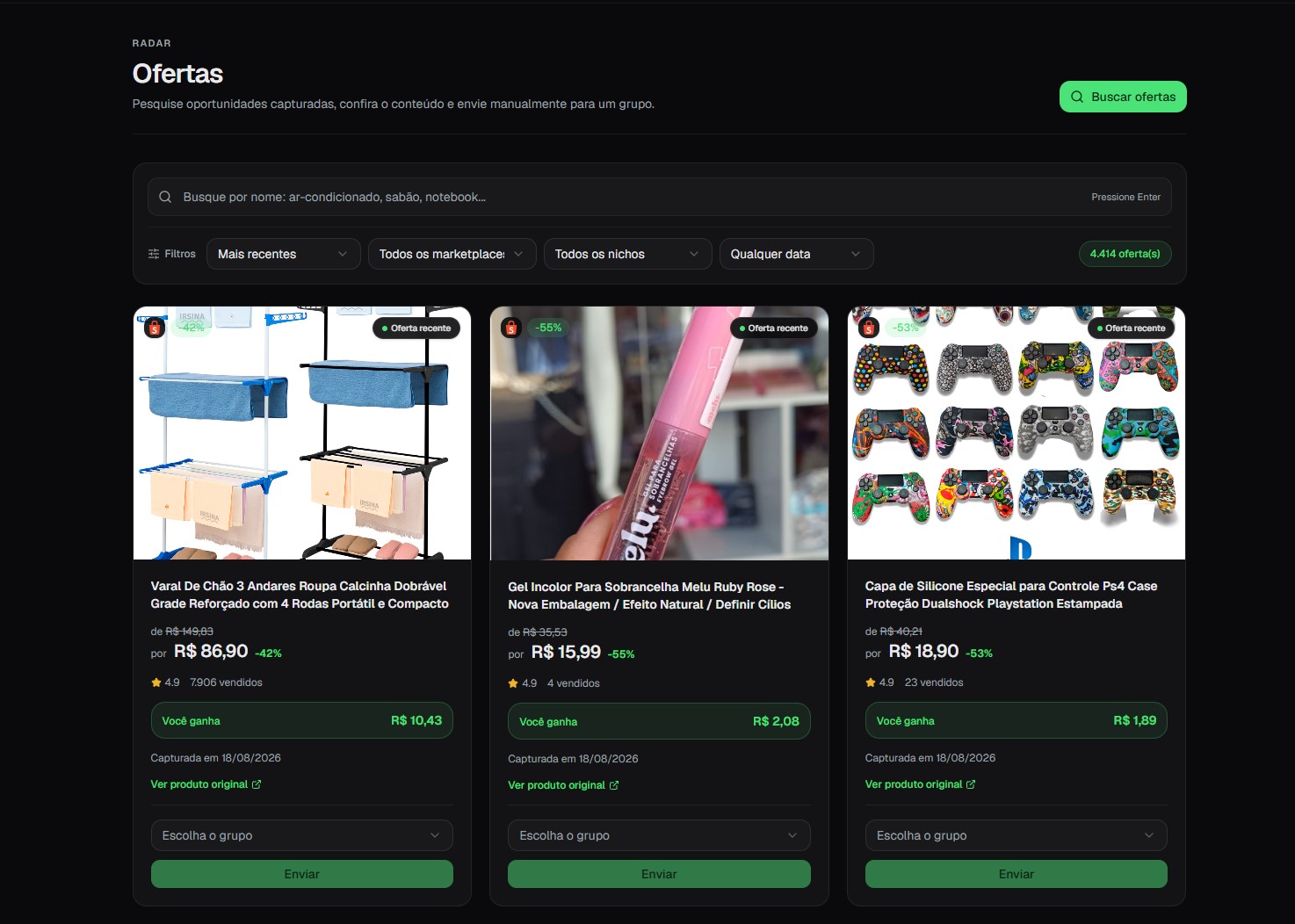Click external link icon on Capa de Silicone card
1295x924 pixels.
tap(971, 784)
